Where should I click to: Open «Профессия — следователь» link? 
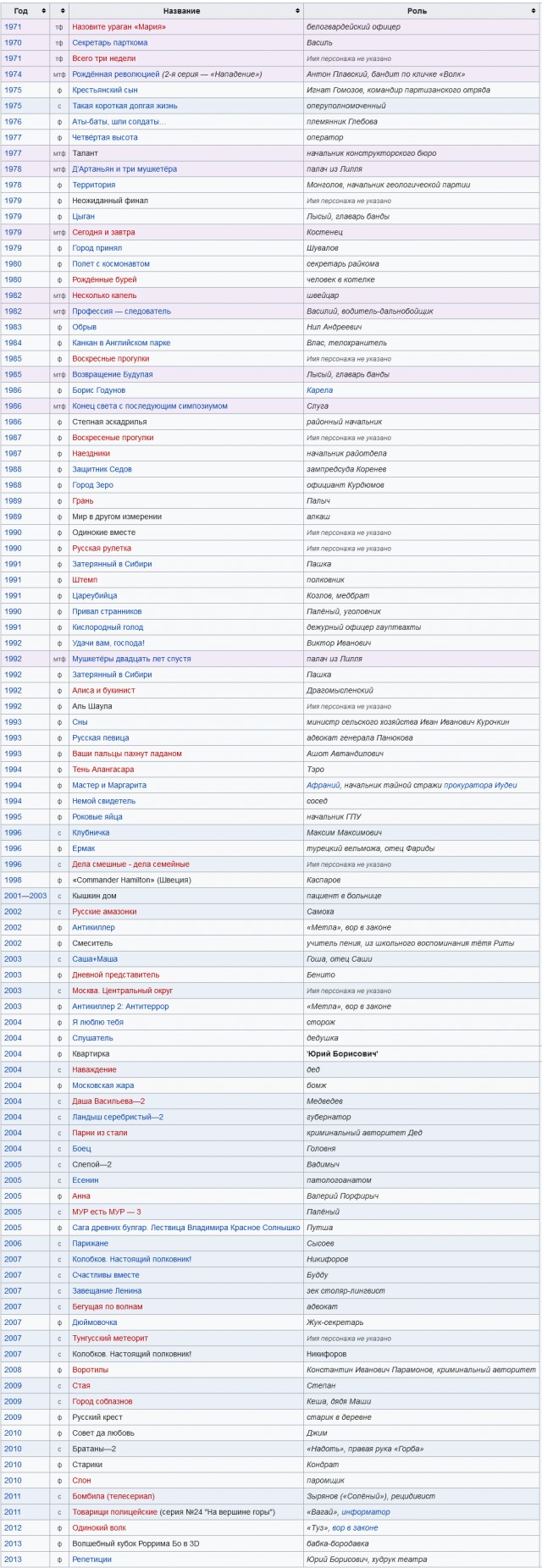(121, 312)
